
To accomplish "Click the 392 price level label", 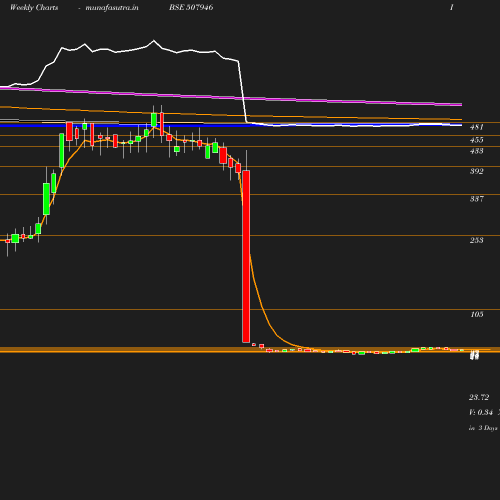I will click(x=477, y=171).
